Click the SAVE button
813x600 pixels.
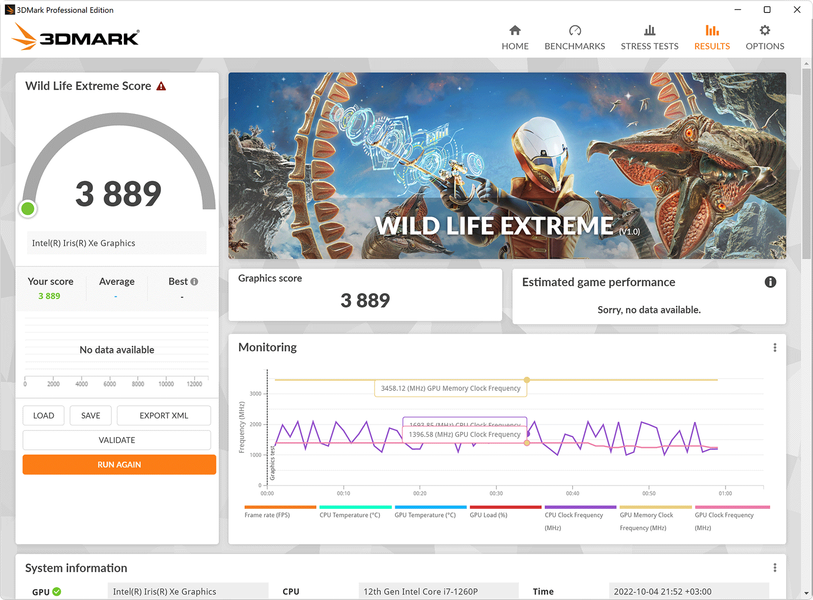(x=91, y=415)
